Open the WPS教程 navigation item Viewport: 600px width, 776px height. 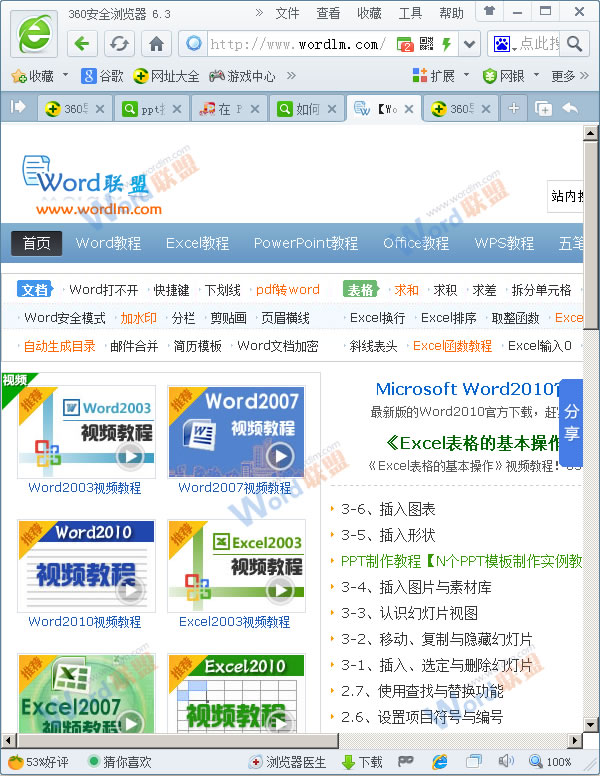click(x=504, y=243)
